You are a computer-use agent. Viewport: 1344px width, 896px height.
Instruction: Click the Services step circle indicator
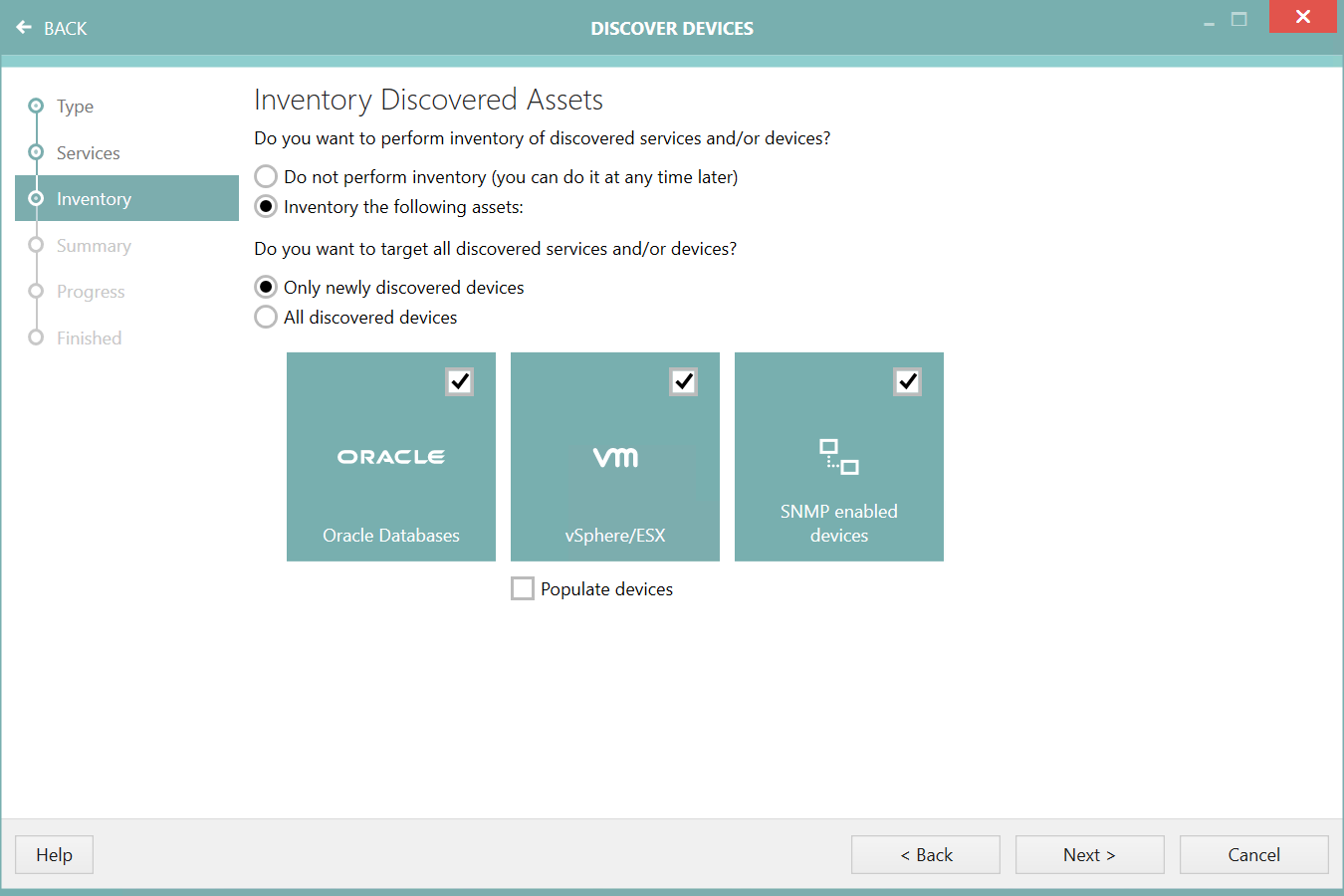(36, 152)
